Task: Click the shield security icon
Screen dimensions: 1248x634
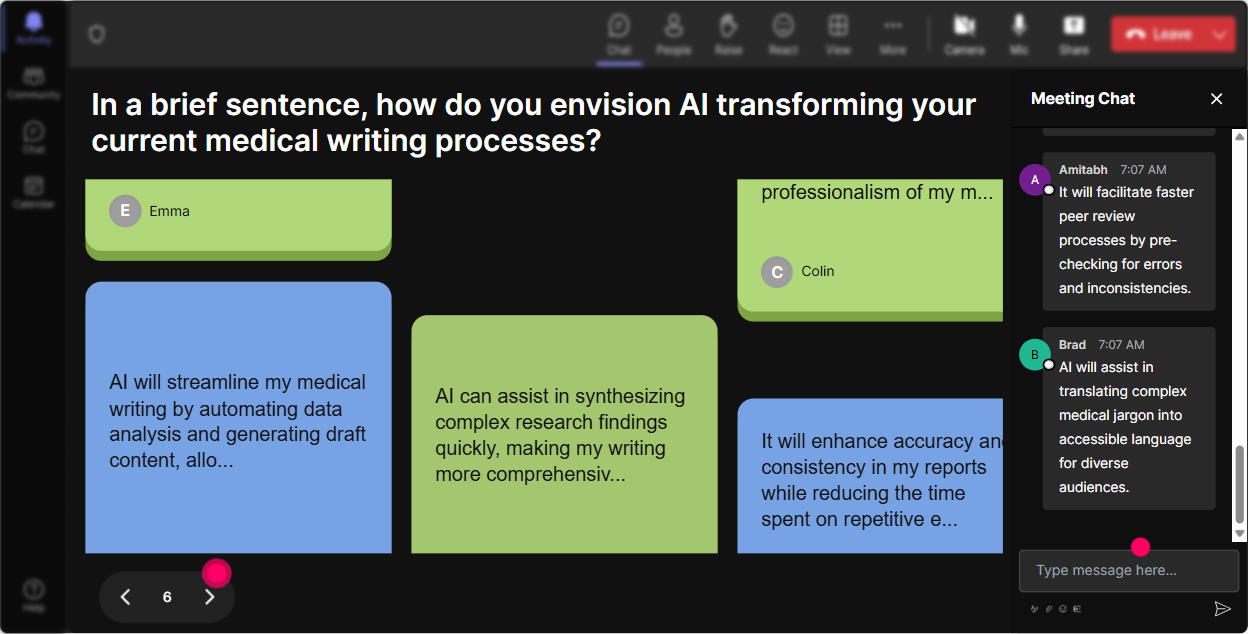Action: (96, 34)
